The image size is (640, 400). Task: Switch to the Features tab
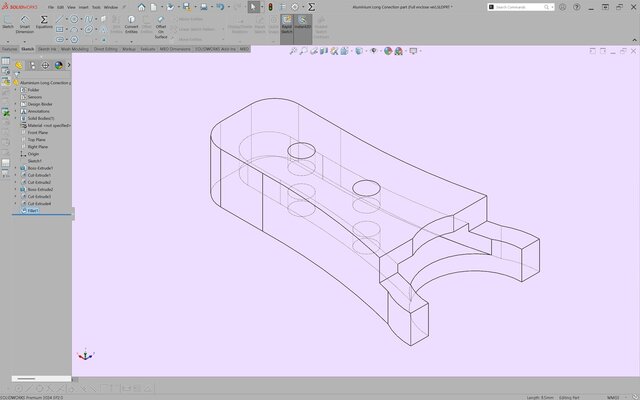[x=9, y=48]
